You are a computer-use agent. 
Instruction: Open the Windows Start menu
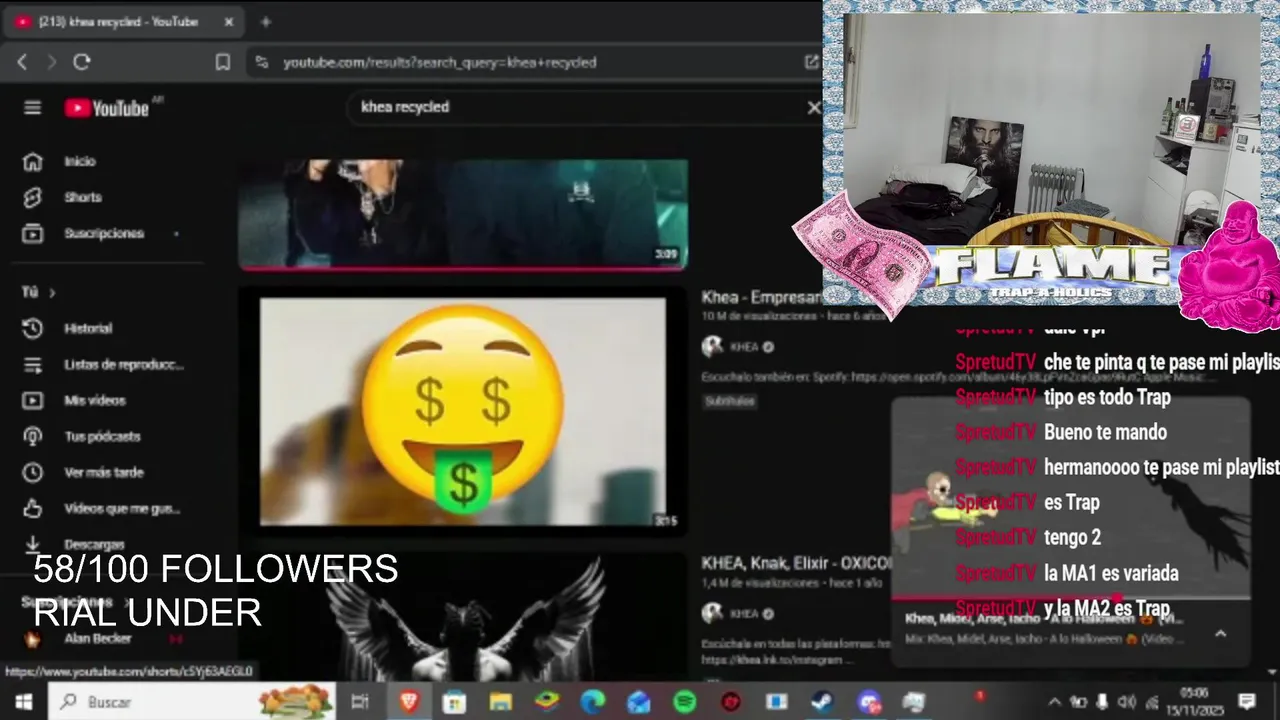(23, 702)
